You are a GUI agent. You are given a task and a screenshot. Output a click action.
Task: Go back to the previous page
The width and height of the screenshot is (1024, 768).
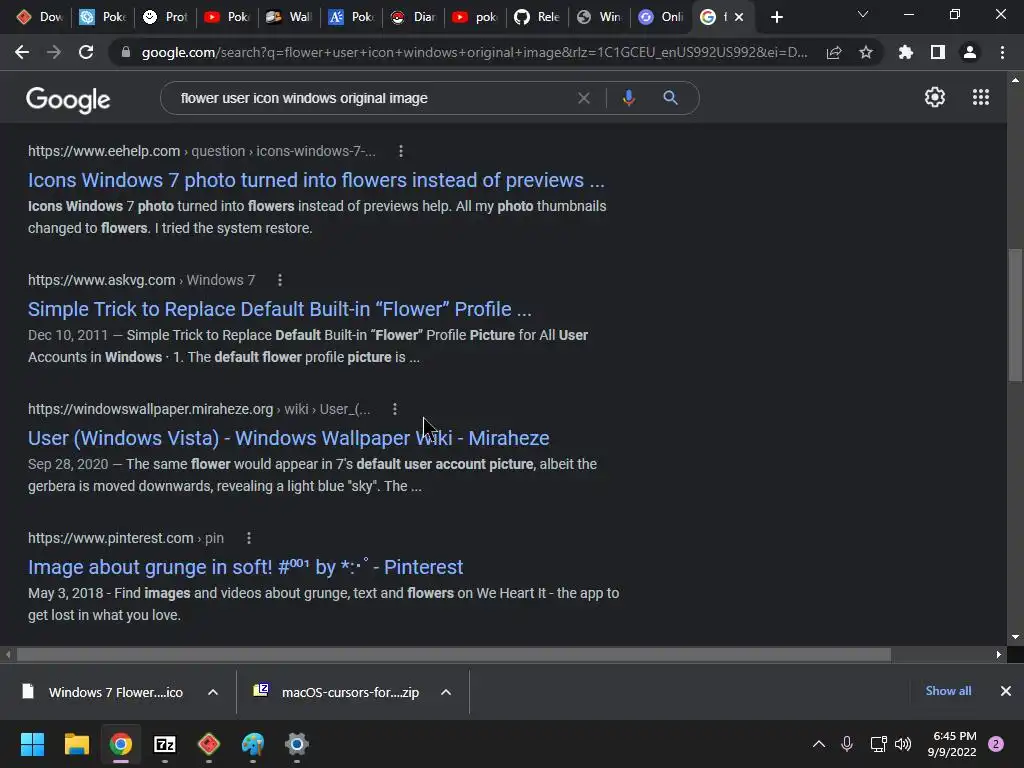click(22, 52)
